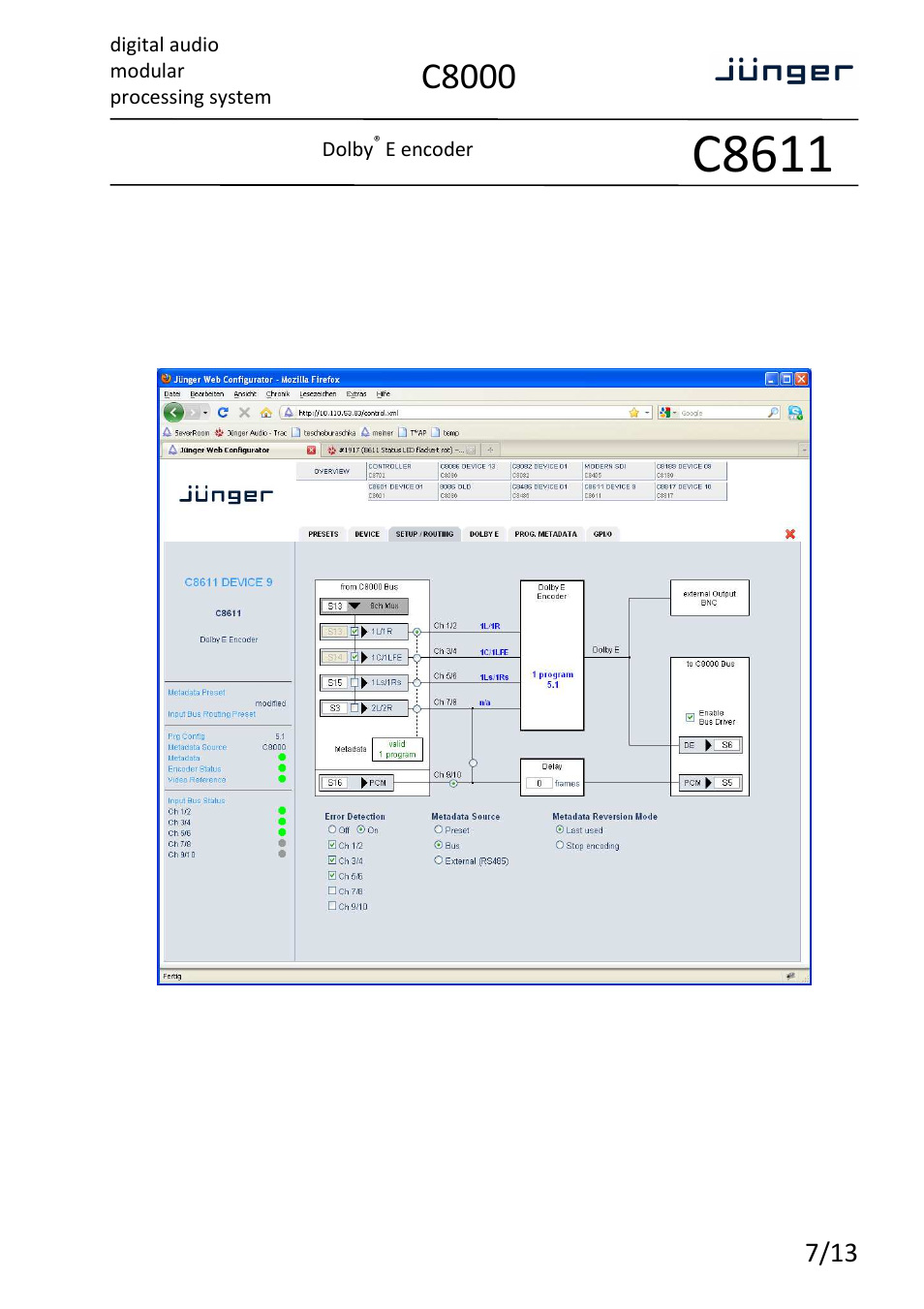The height and width of the screenshot is (1309, 924).
Task: Choose Stop encoding reversion mode
Action: click(x=560, y=845)
